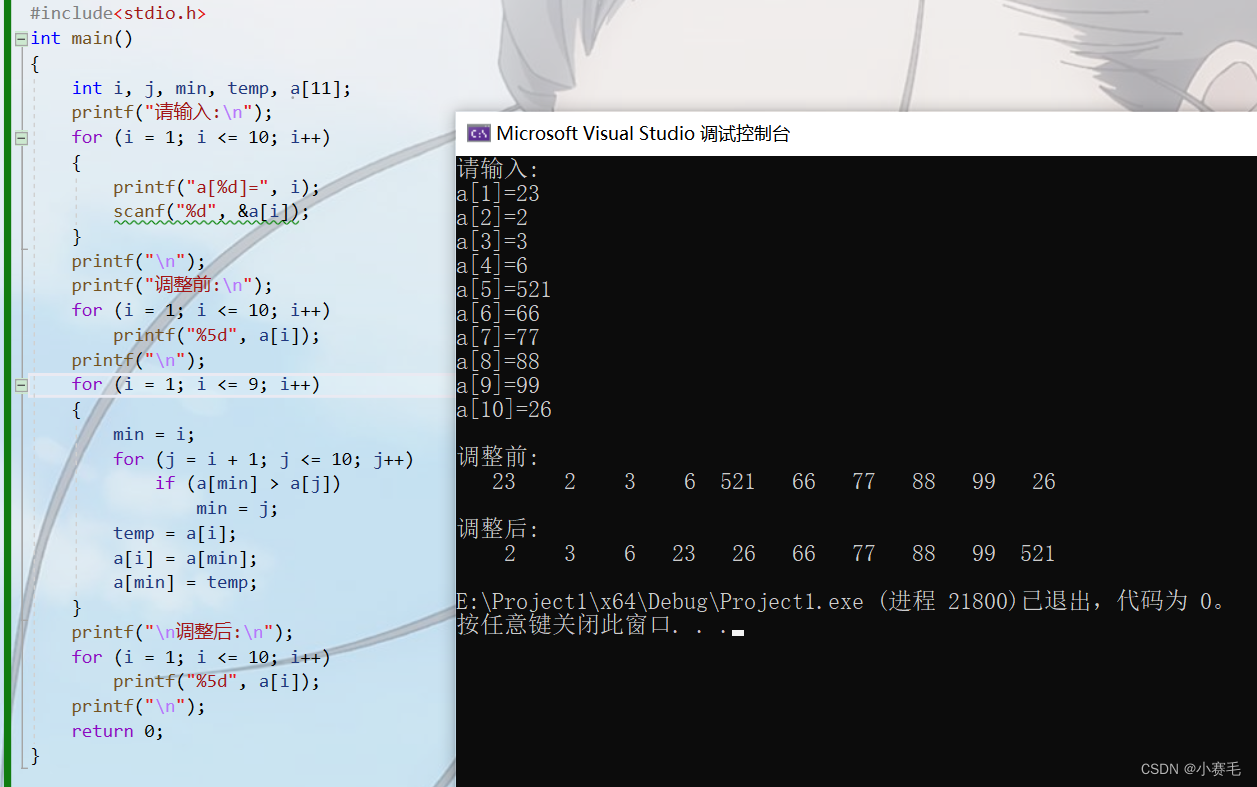
Task: Collapse the for loop with i <= 9
Action: click(x=21, y=385)
